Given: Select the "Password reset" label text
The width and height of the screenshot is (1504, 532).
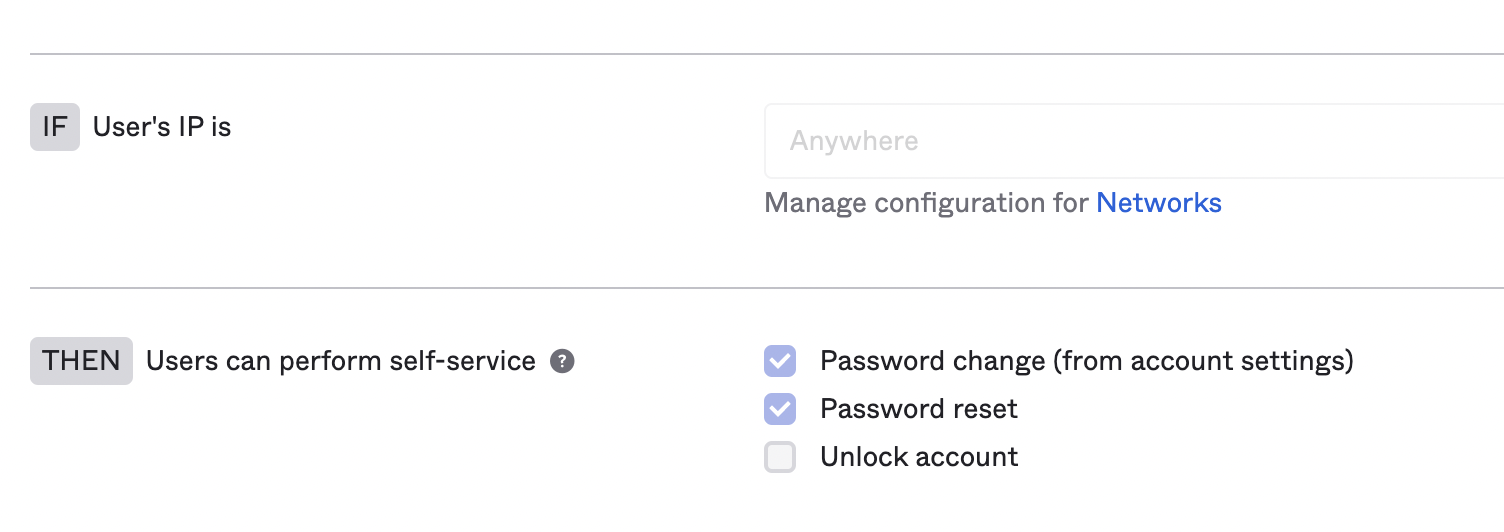Looking at the screenshot, I should (918, 409).
